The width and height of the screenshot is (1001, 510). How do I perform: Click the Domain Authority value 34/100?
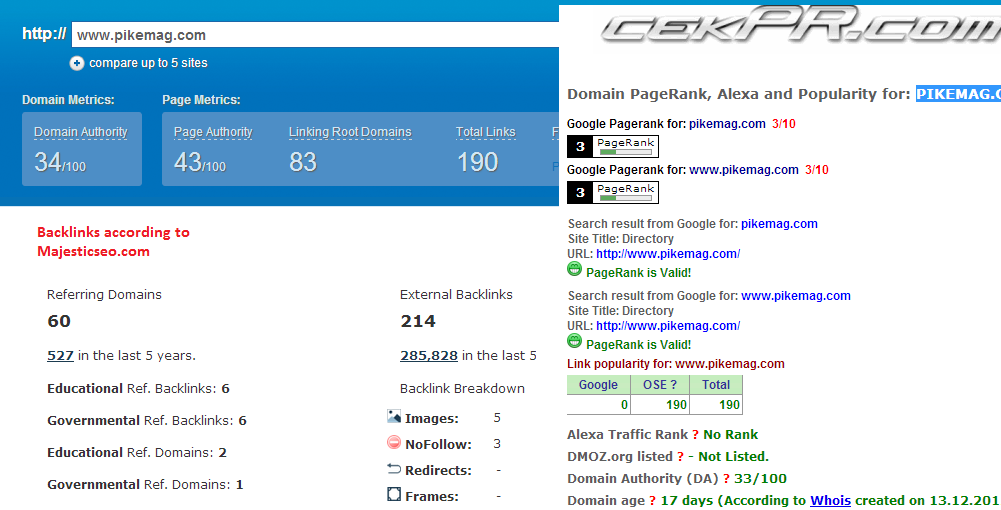(60, 162)
